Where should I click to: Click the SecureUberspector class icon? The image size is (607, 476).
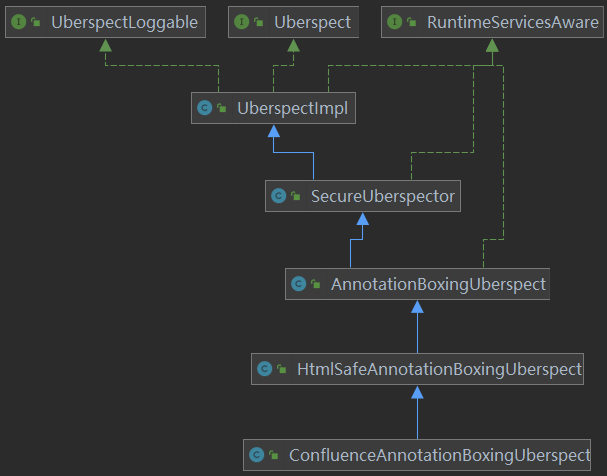[278, 196]
